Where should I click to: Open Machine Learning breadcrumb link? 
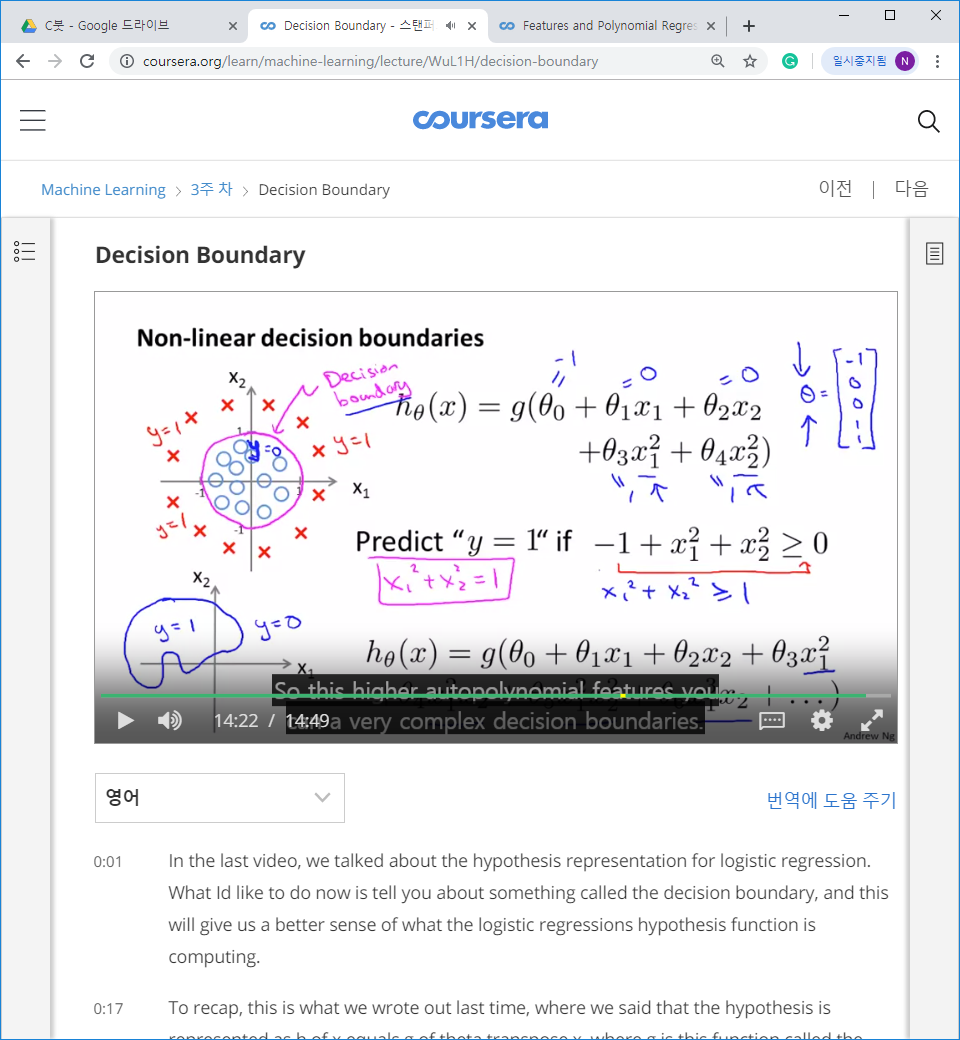[x=103, y=190]
